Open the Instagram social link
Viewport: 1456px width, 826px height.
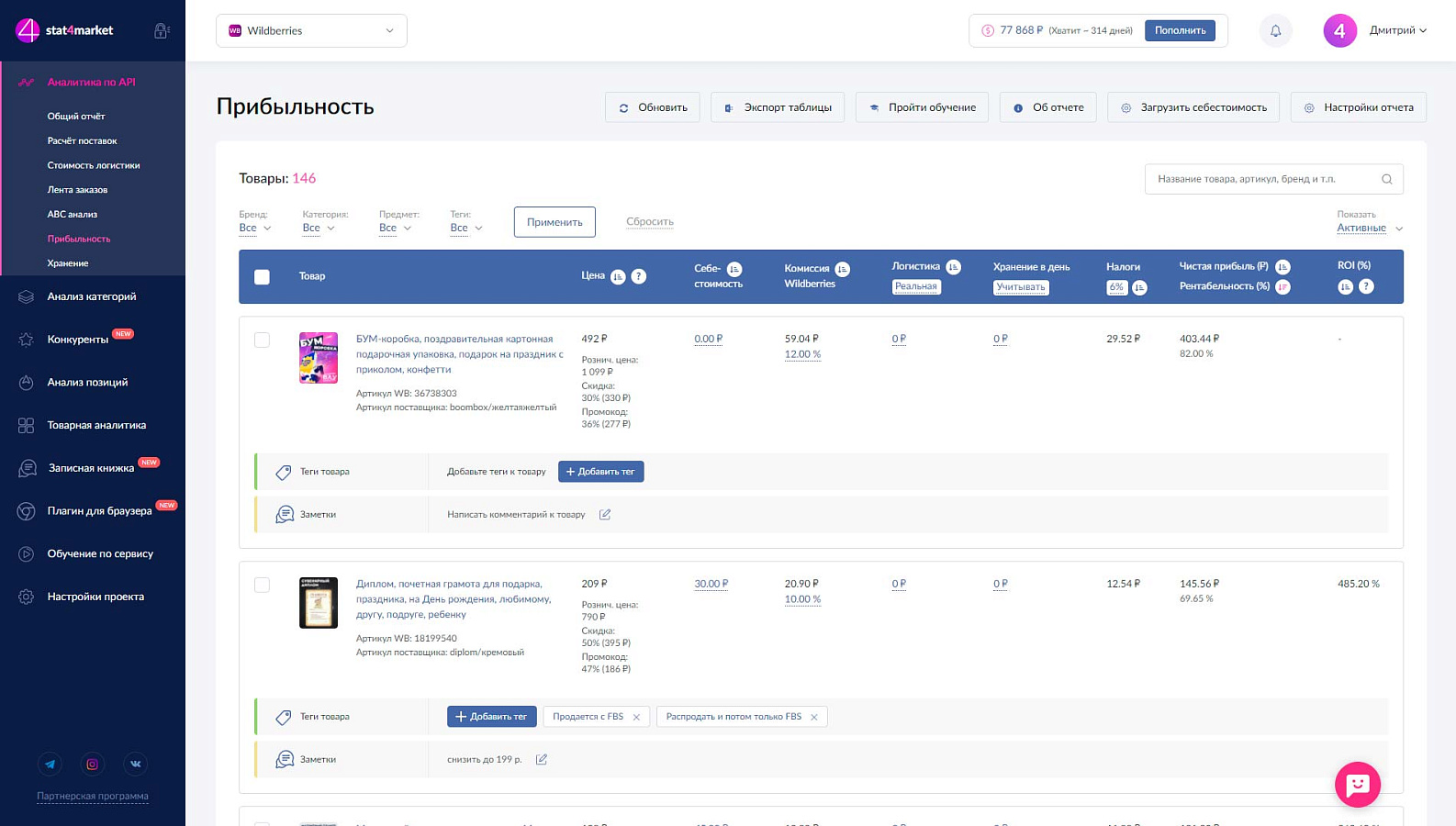pos(93,764)
